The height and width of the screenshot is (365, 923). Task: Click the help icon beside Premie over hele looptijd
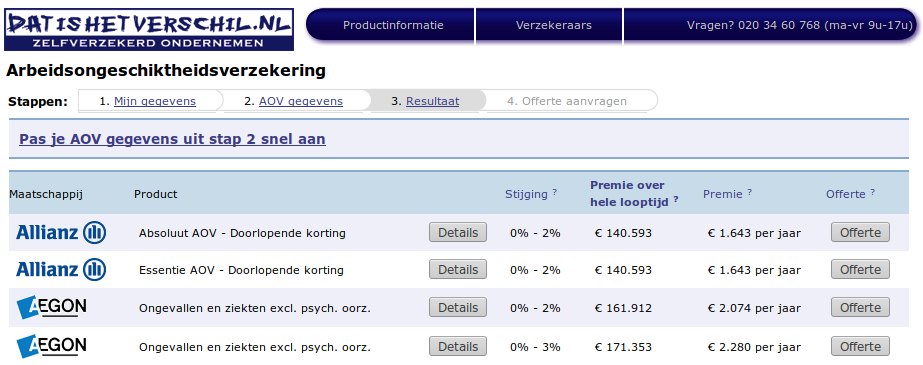[676, 199]
